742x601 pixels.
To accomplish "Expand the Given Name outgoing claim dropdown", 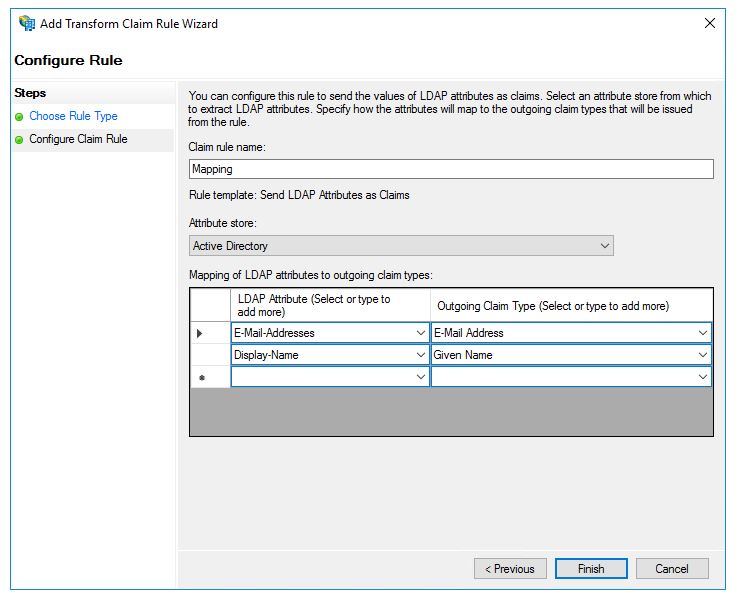I will [x=703, y=354].
